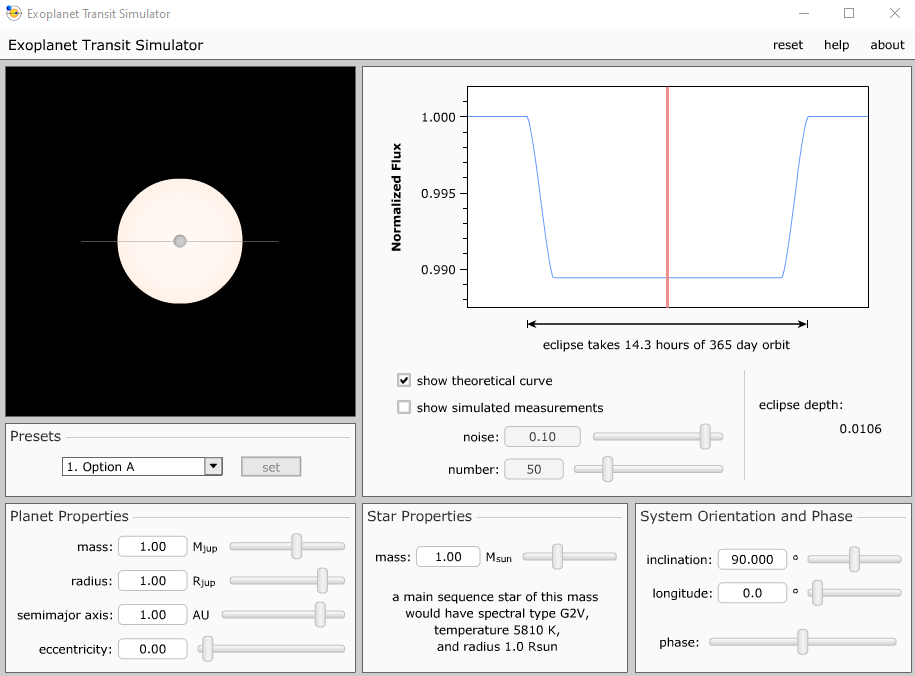Open the help menu

(x=836, y=45)
